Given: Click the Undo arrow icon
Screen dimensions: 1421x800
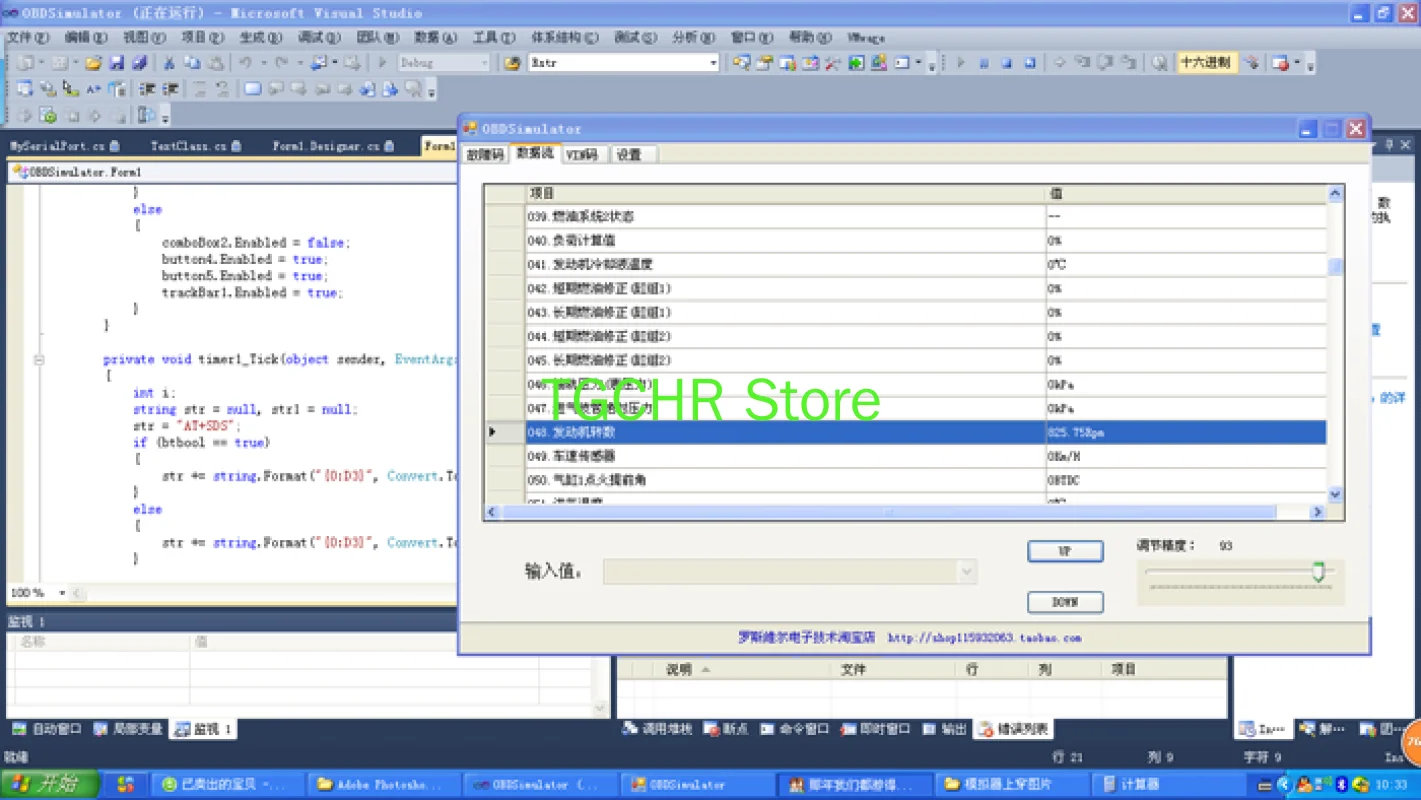Looking at the screenshot, I should click(x=246, y=63).
